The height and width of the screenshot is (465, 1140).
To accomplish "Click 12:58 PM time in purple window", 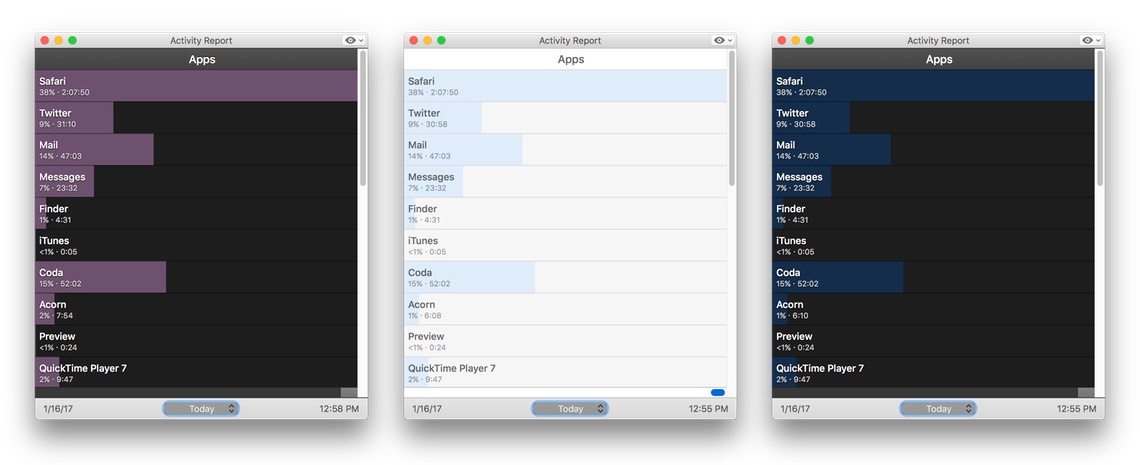I will click(339, 409).
